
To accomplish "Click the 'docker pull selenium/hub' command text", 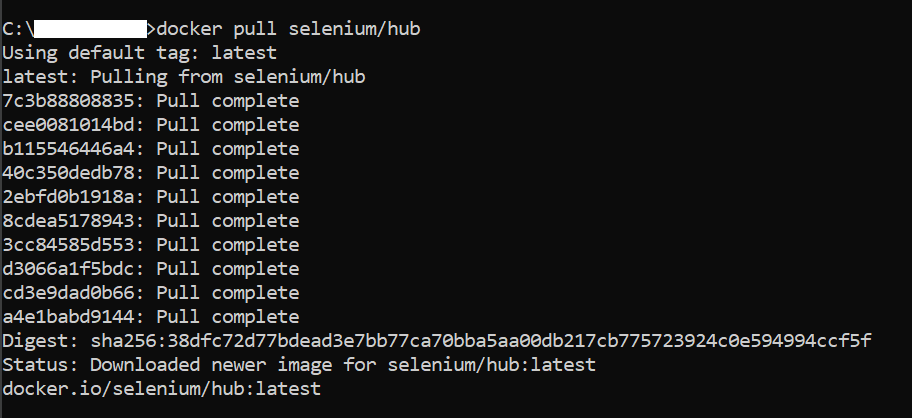I will [x=288, y=29].
